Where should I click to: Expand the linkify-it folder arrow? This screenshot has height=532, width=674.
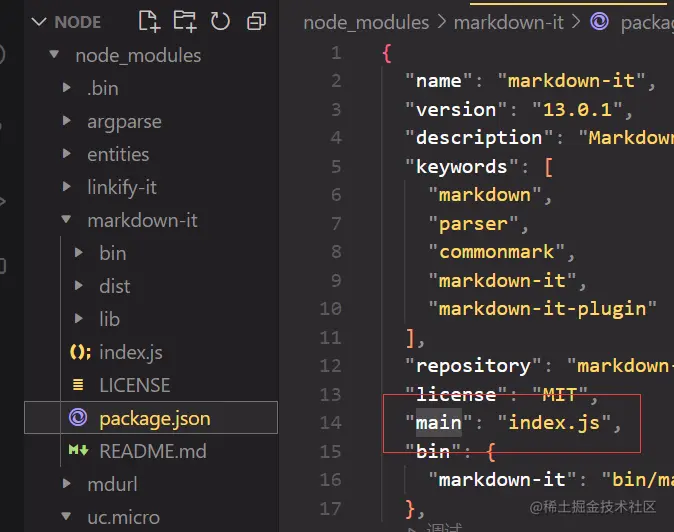click(x=67, y=186)
